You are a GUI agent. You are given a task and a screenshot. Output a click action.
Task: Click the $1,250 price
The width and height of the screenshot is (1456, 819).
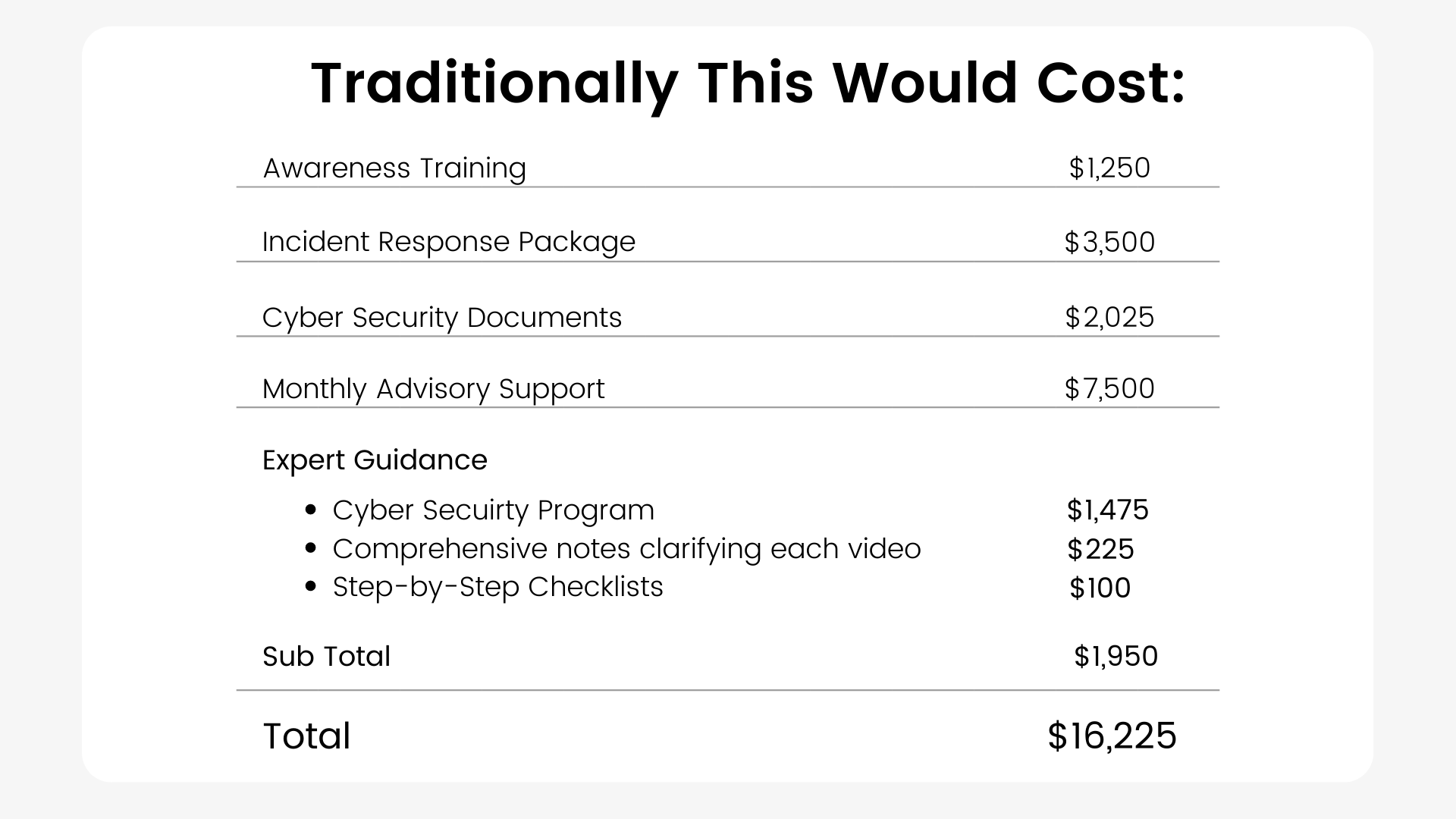[x=1109, y=168]
